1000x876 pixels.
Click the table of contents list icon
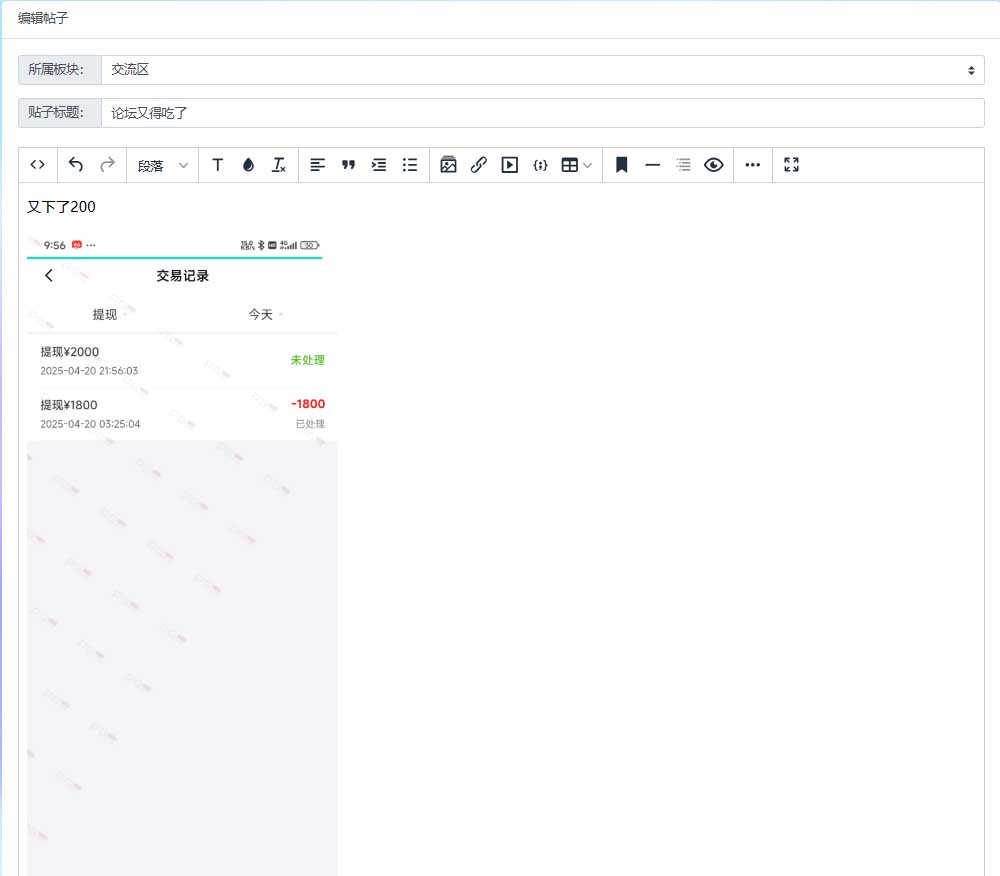click(683, 165)
